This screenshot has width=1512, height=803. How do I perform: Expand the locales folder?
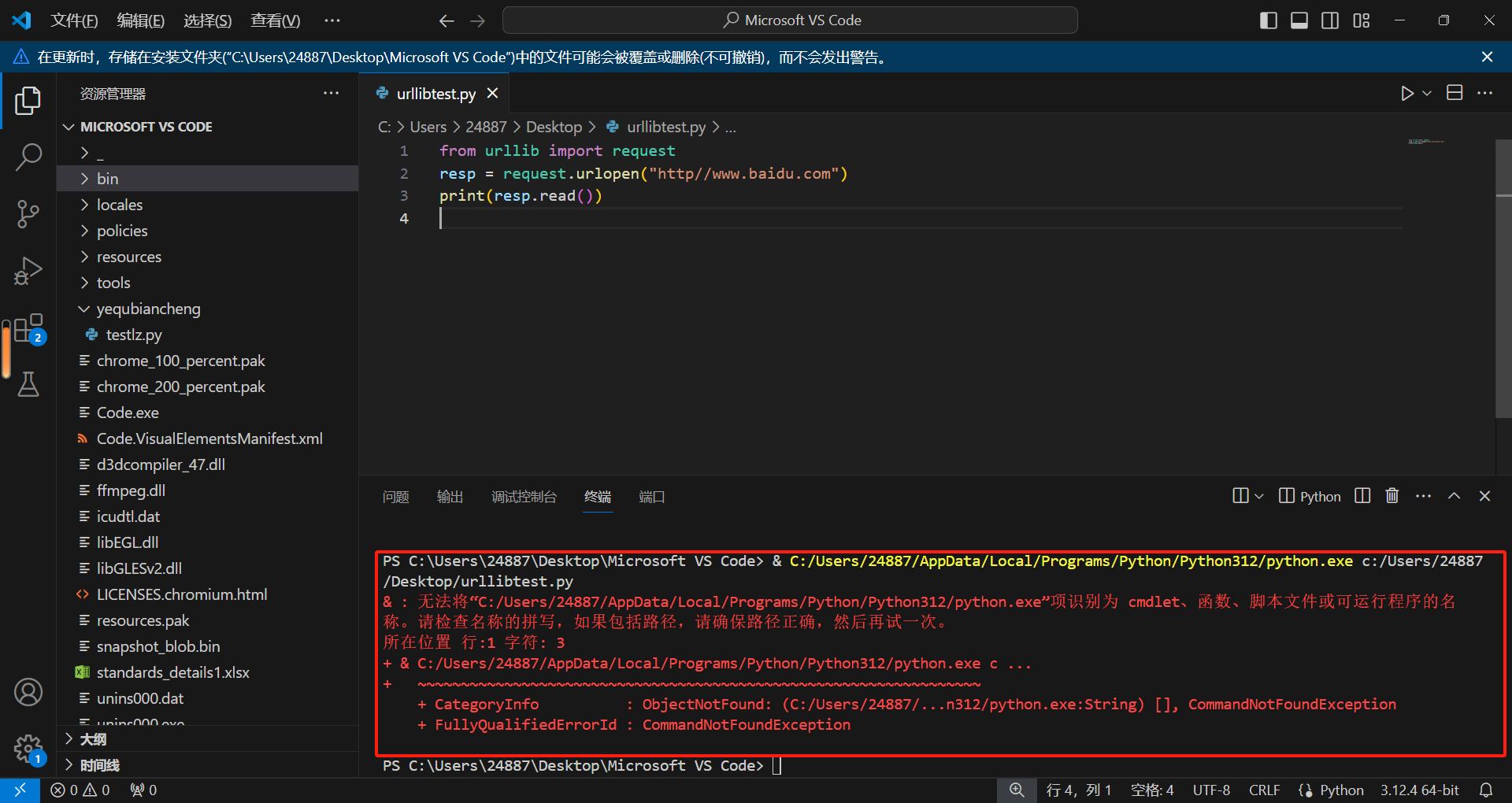(207, 205)
